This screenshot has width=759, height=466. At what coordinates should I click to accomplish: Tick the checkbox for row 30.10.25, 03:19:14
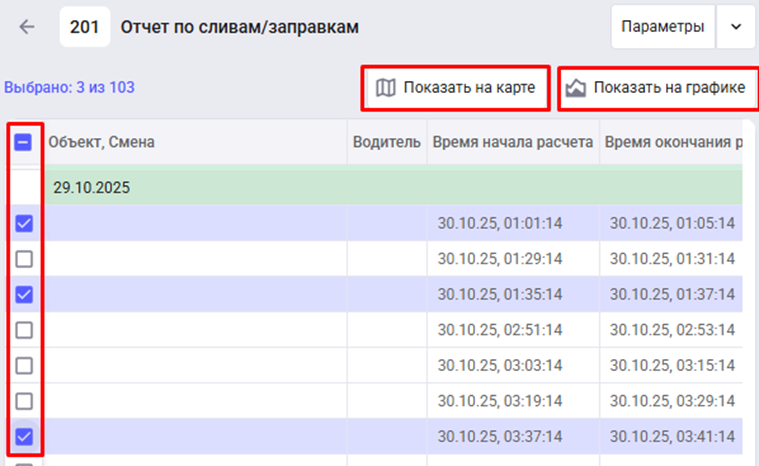(24, 401)
